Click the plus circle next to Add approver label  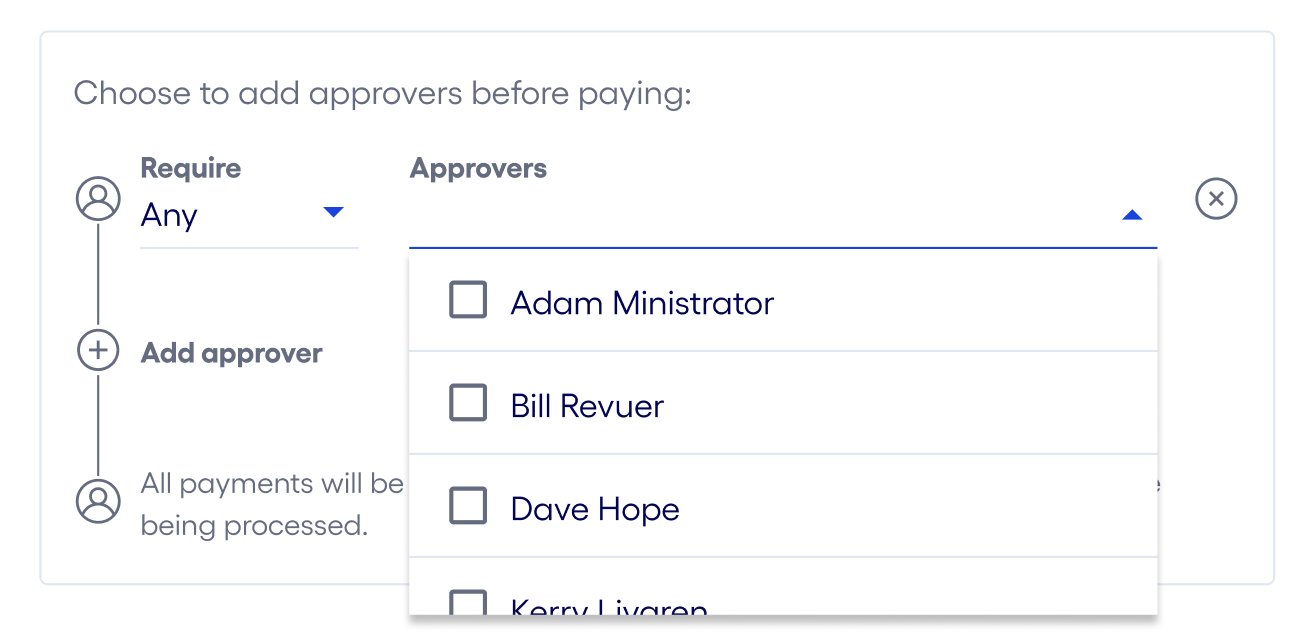point(97,351)
